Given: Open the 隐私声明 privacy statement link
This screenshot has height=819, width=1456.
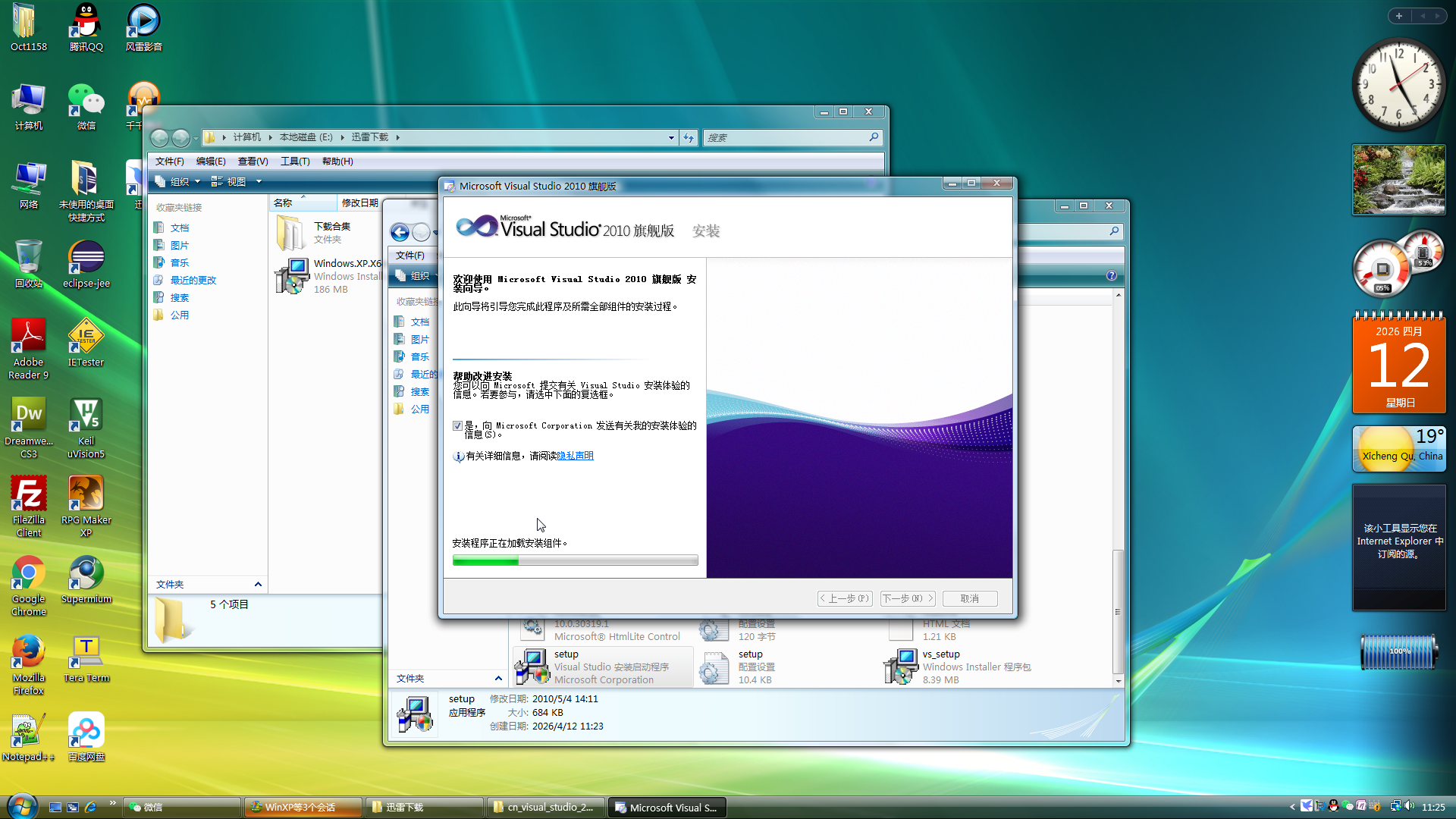Looking at the screenshot, I should click(x=576, y=456).
